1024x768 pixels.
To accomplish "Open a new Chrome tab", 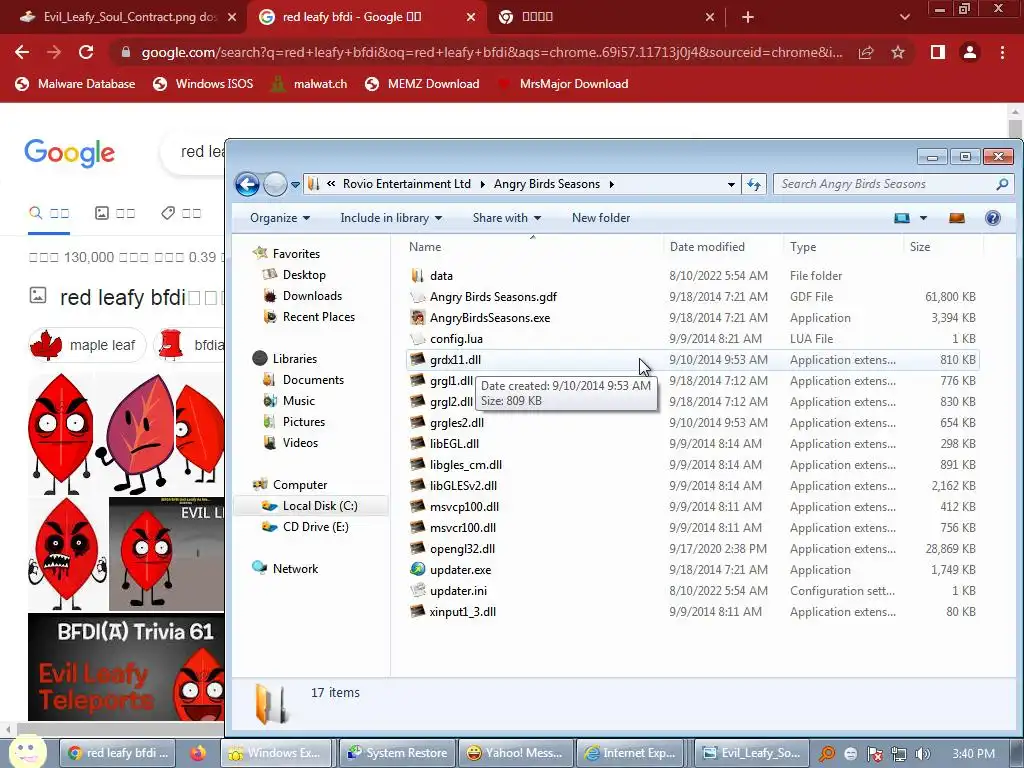I will [748, 17].
